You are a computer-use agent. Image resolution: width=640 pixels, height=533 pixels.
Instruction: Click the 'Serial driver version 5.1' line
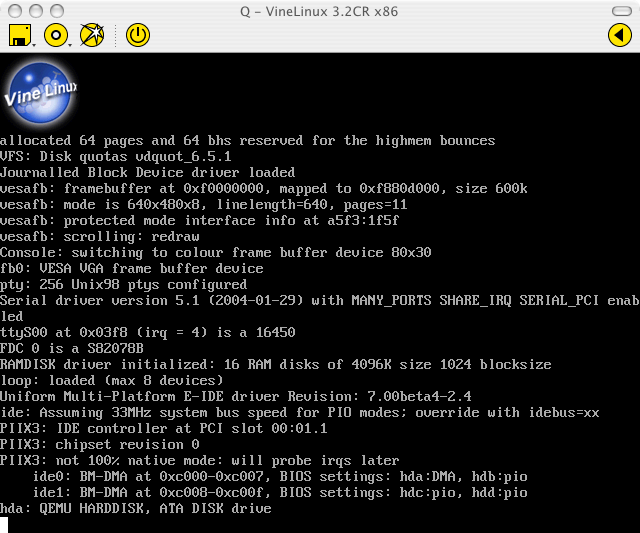click(x=320, y=308)
